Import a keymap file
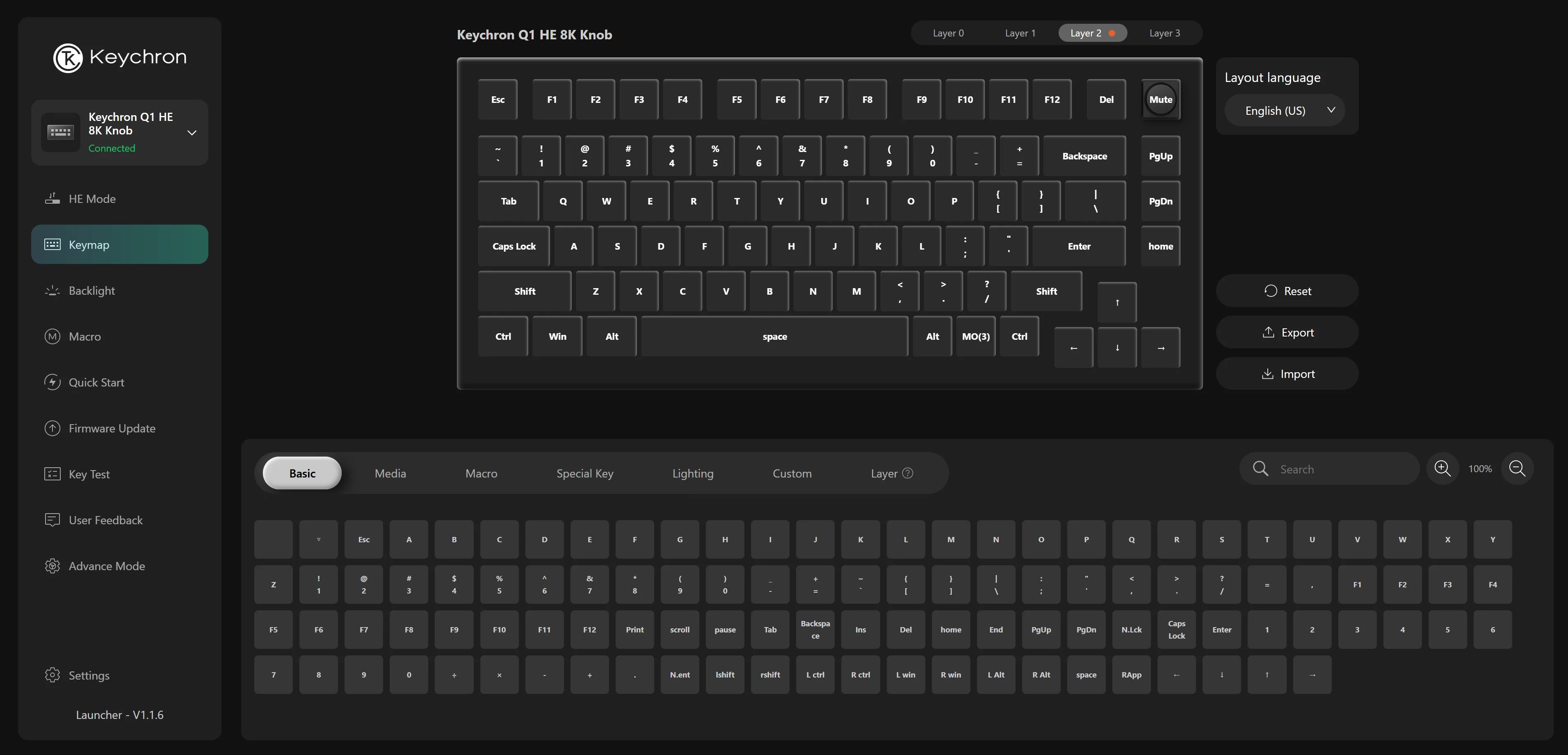Image resolution: width=1568 pixels, height=755 pixels. tap(1286, 373)
